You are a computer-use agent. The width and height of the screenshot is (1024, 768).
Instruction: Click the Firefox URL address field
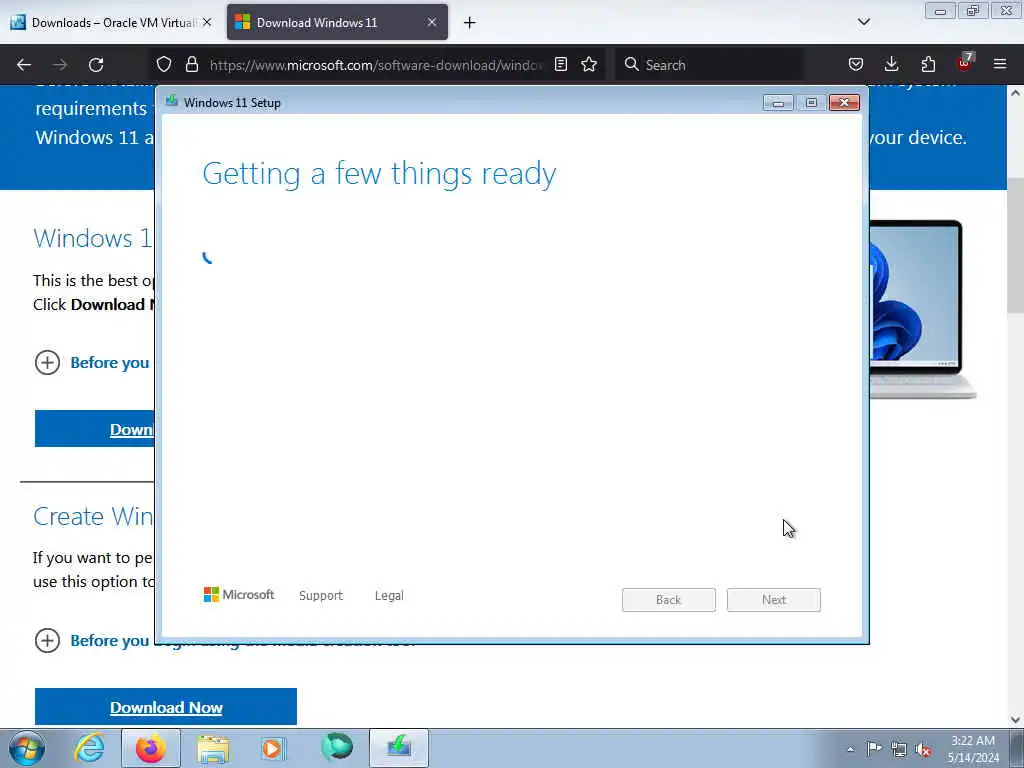(376, 65)
